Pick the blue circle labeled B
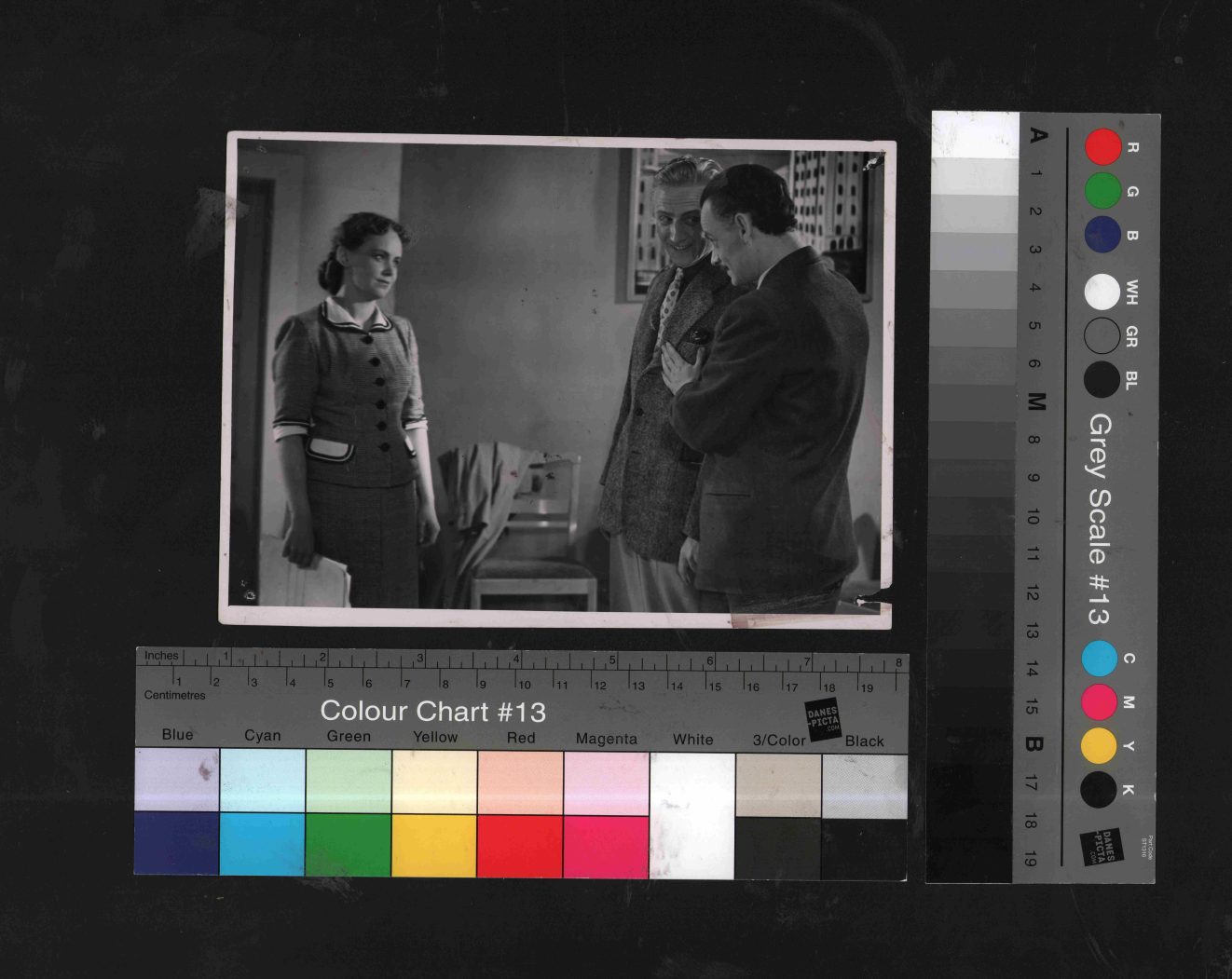The height and width of the screenshot is (979, 1232). 1102,235
